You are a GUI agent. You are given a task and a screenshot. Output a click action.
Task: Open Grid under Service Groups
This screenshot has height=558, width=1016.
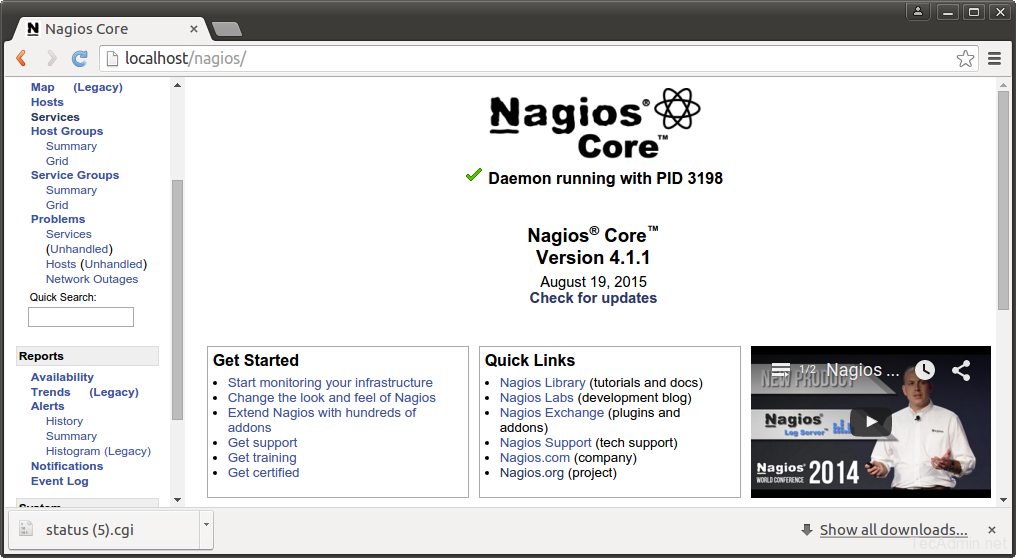(57, 205)
